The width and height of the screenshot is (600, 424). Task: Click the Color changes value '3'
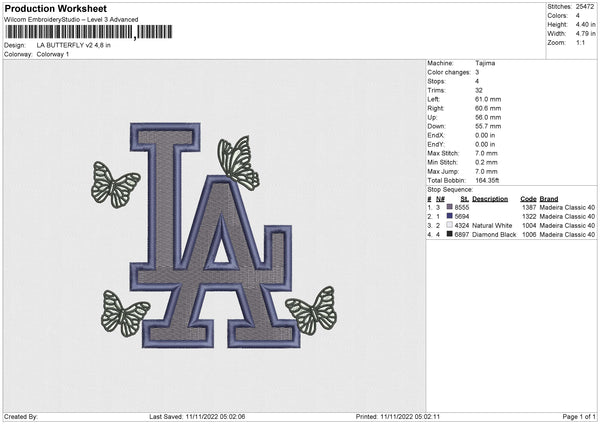tap(477, 72)
